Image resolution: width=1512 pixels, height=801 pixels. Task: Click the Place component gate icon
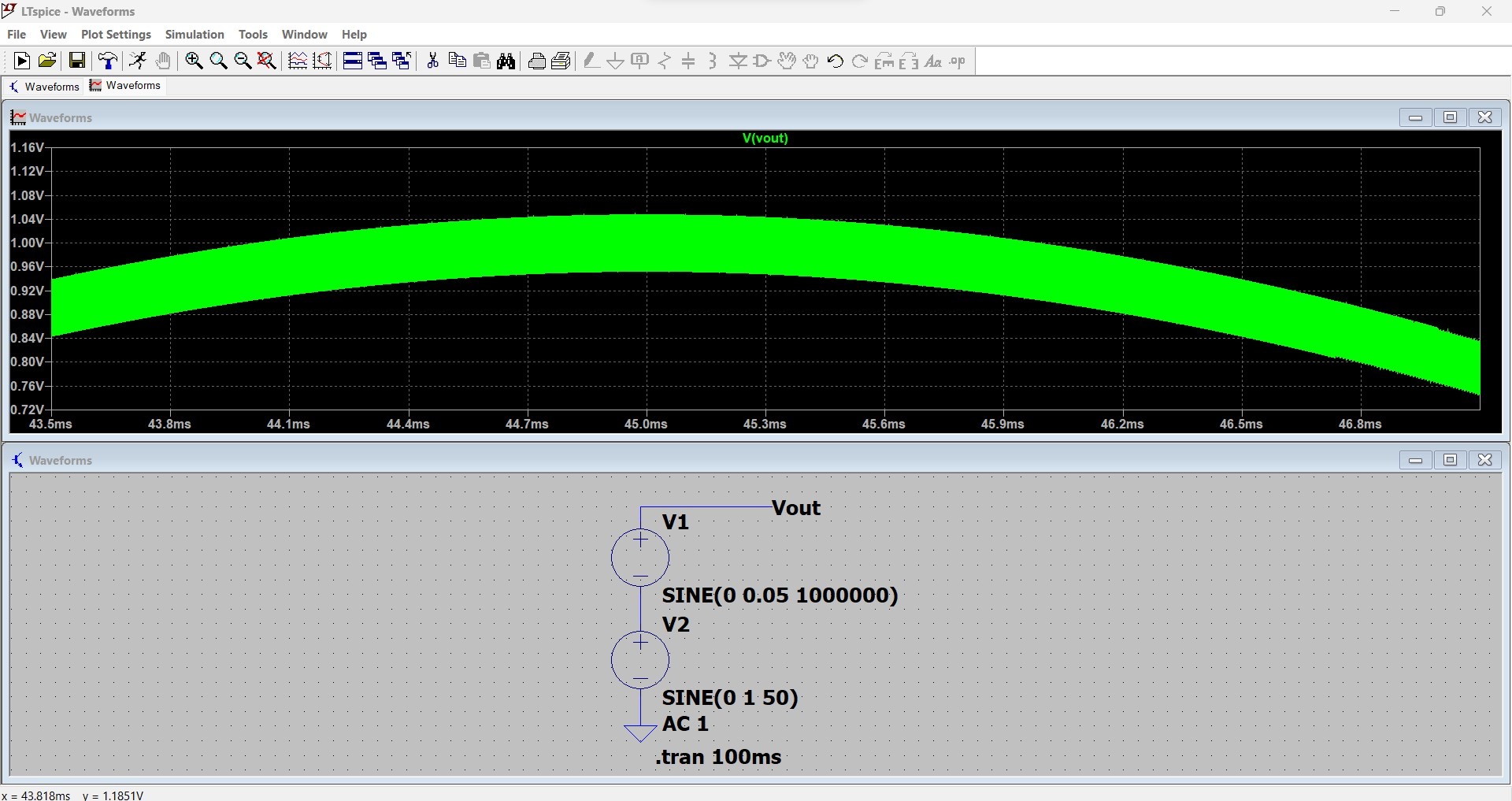[x=762, y=61]
